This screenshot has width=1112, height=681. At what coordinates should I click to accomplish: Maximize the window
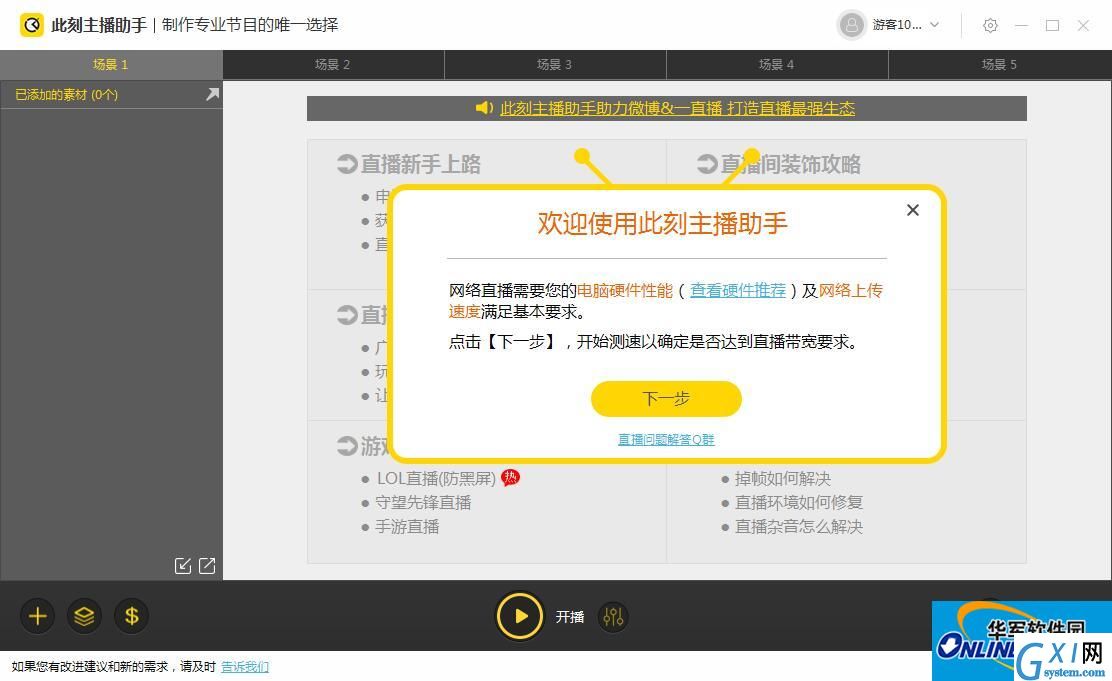pyautogui.click(x=1052, y=26)
